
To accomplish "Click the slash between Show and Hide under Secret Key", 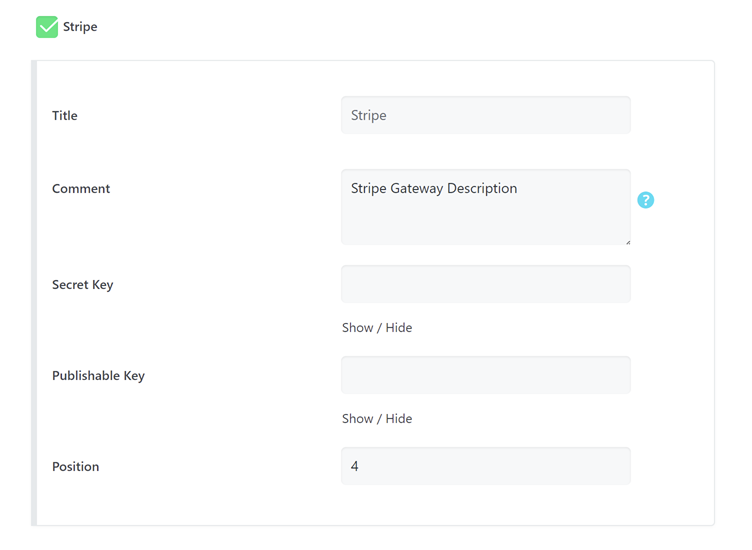I will tap(379, 328).
